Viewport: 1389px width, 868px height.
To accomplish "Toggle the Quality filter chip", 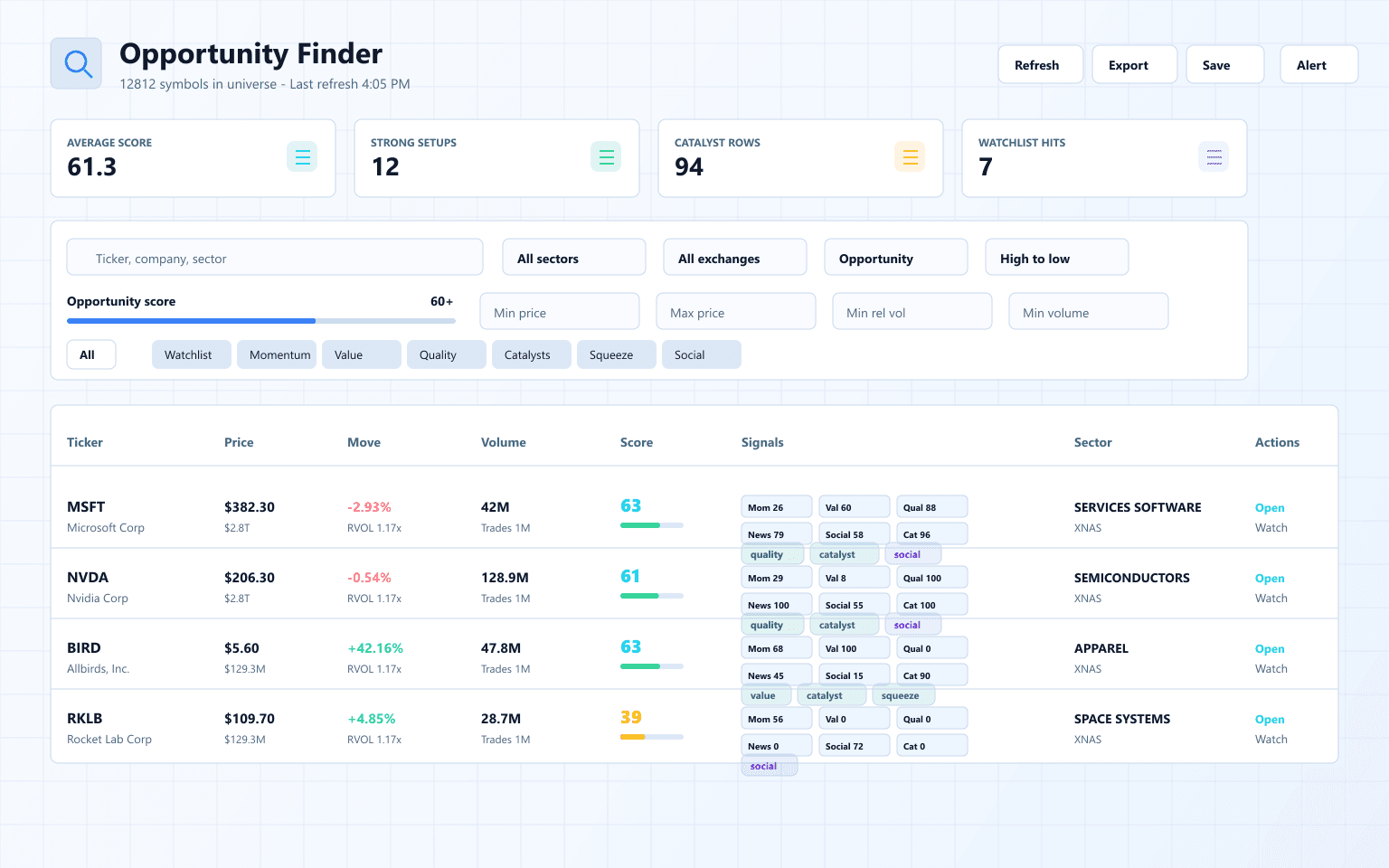I will (447, 354).
